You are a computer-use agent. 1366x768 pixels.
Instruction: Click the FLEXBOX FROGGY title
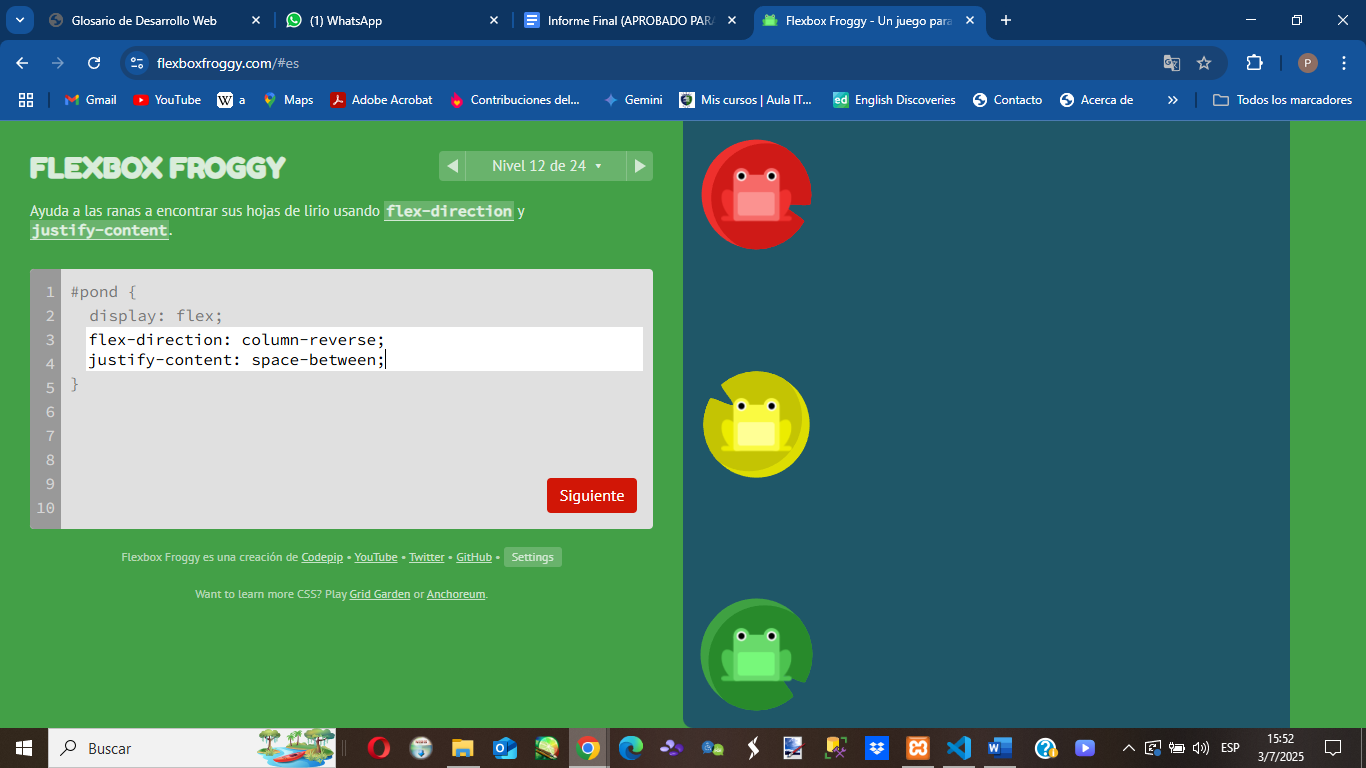coord(158,167)
